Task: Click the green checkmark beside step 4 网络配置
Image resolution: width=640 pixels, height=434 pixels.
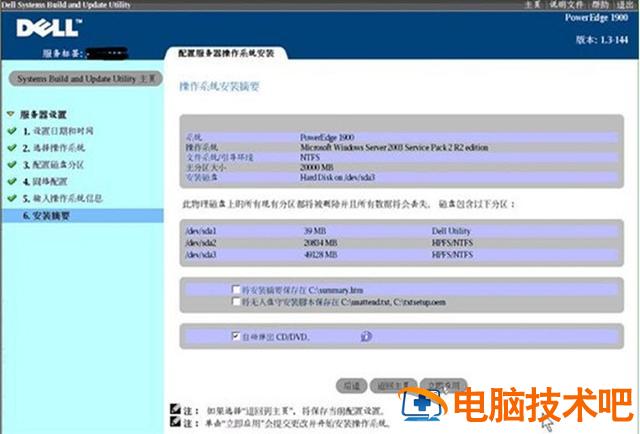Action: (x=12, y=181)
